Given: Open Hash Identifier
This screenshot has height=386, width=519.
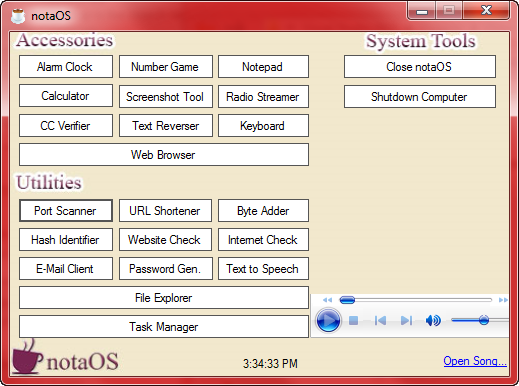Looking at the screenshot, I should click(66, 240).
